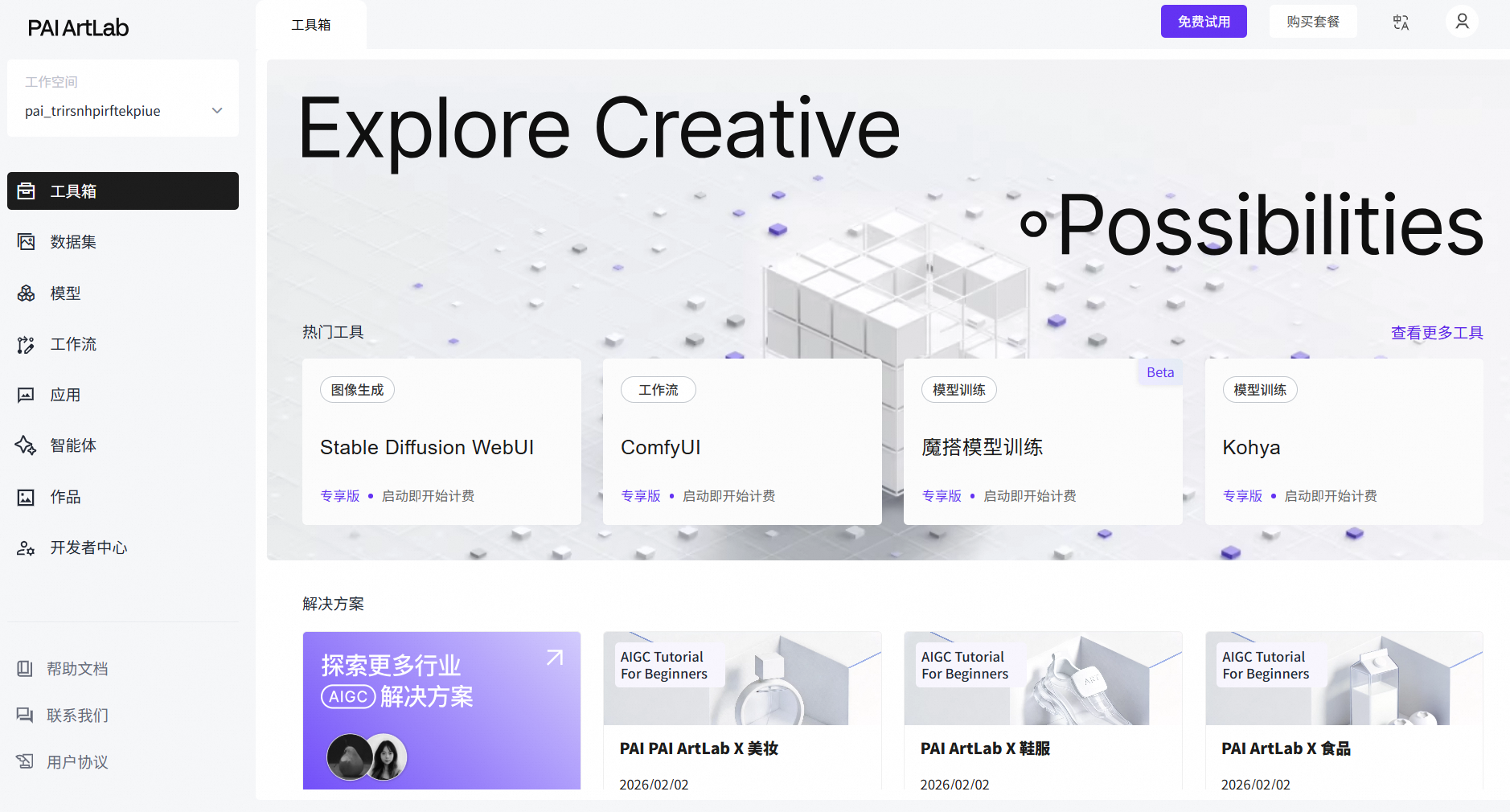Click the 图像生成 tag on Stable Diffusion card

(357, 390)
